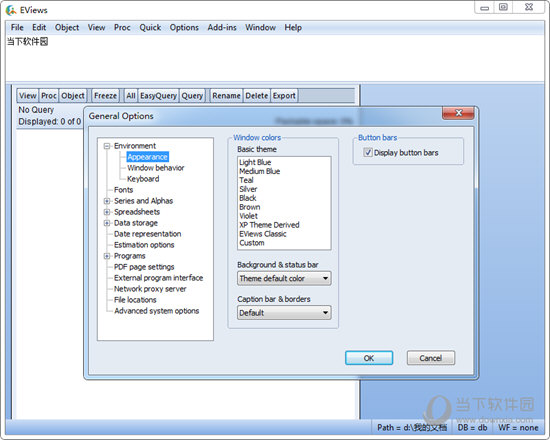The height and width of the screenshot is (440, 550).
Task: Select Network proxy server tree item
Action: tap(150, 289)
